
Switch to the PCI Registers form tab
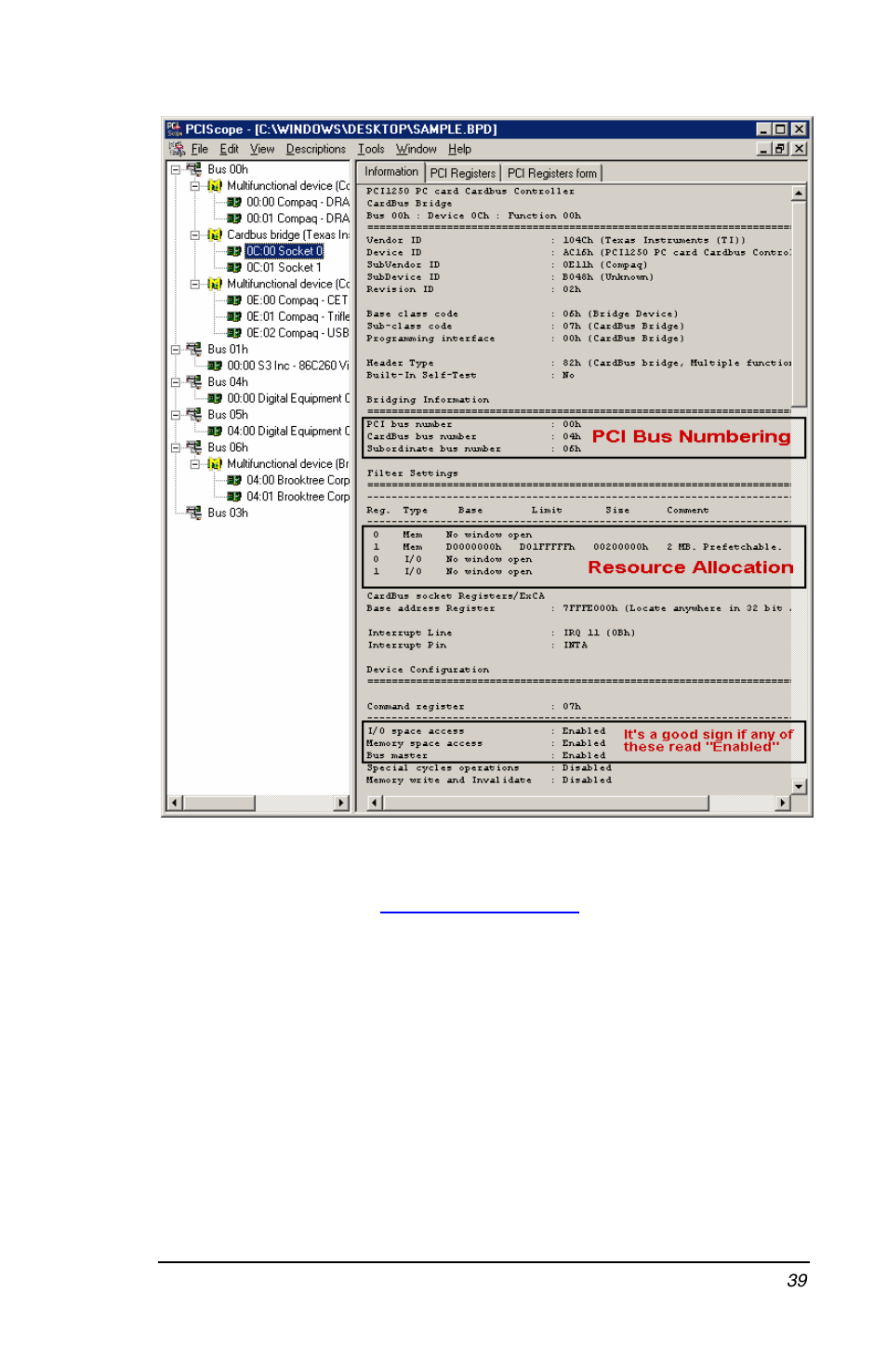(552, 173)
